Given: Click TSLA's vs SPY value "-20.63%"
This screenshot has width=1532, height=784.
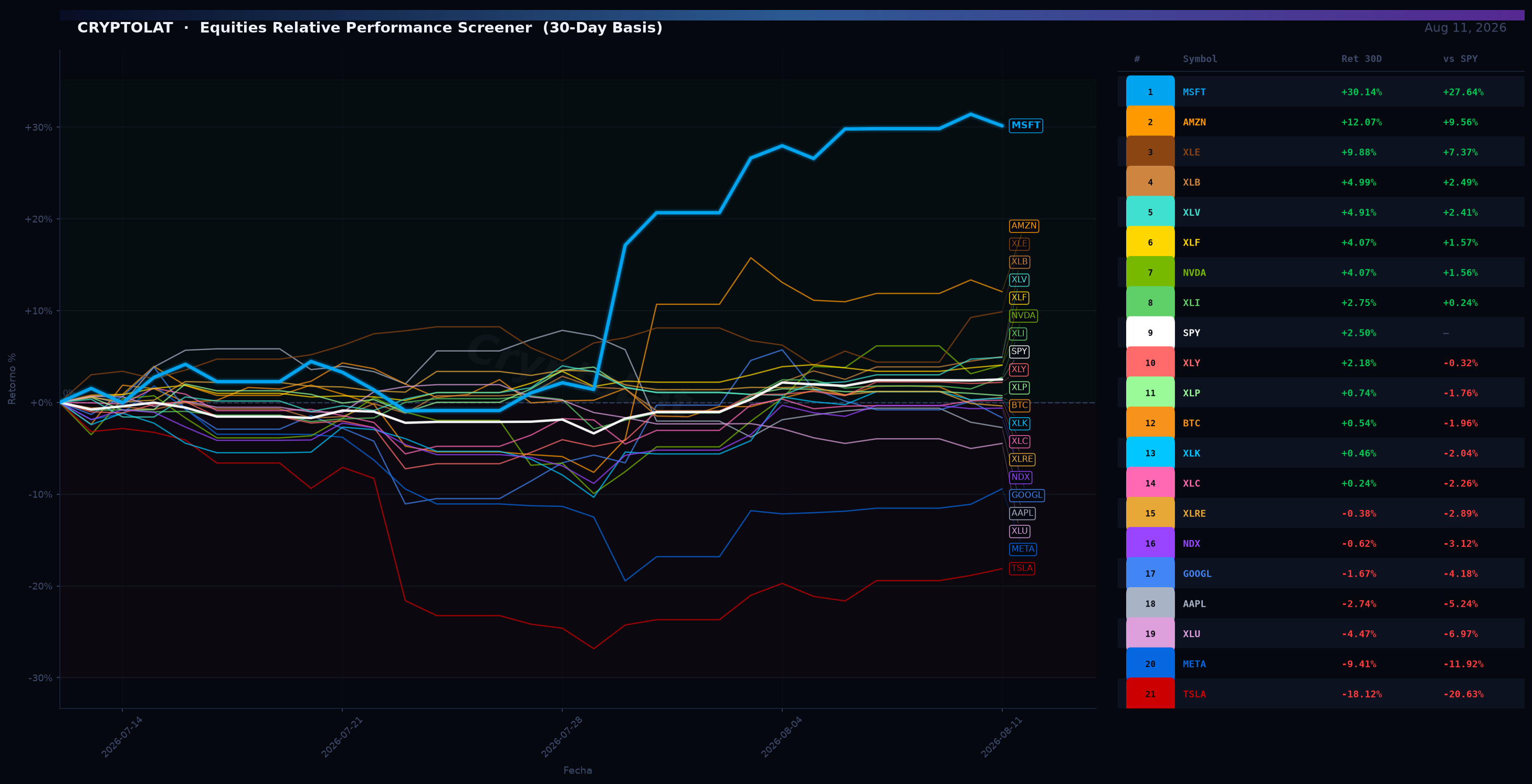Looking at the screenshot, I should pyautogui.click(x=1463, y=694).
